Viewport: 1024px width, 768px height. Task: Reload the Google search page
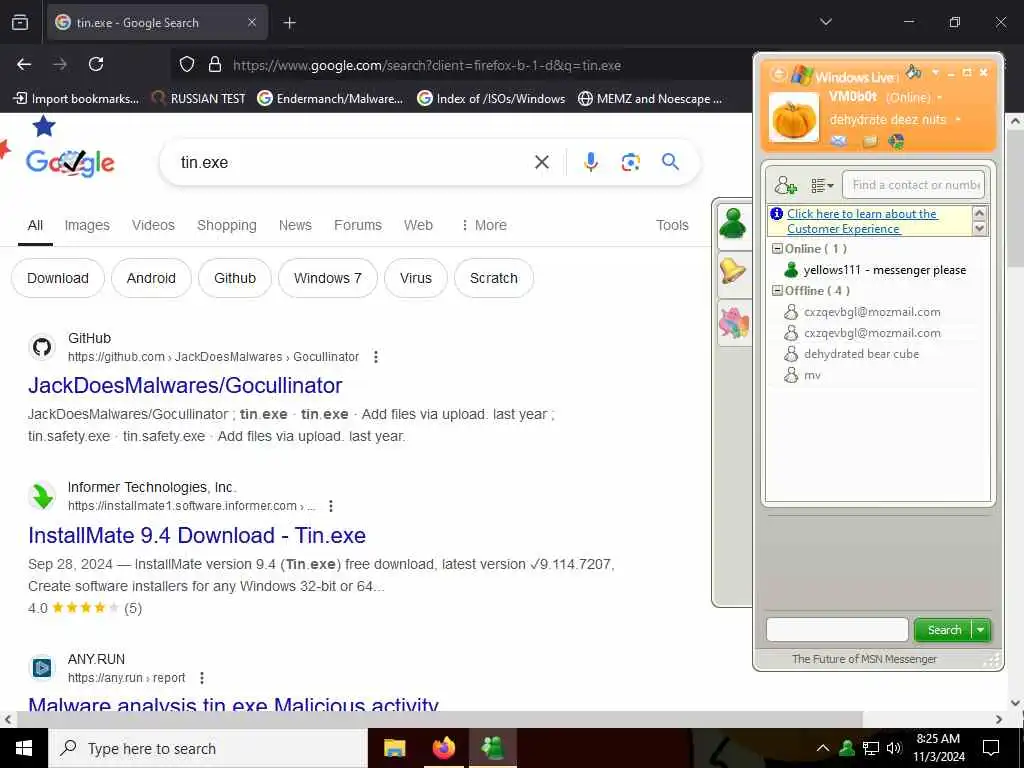point(96,64)
